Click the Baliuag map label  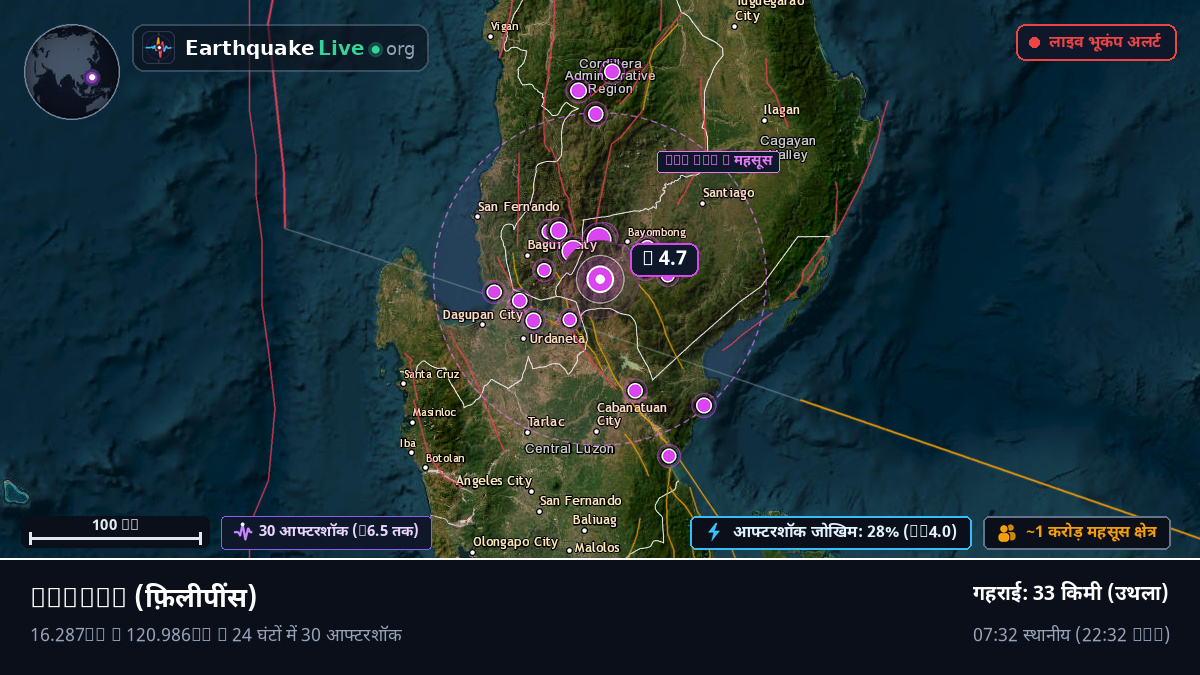(x=595, y=520)
